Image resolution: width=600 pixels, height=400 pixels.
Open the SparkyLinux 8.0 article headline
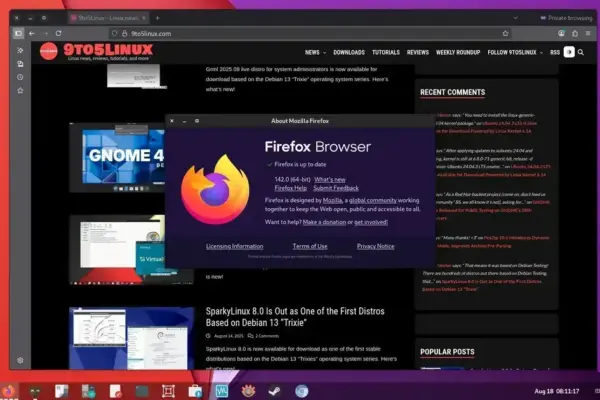tap(295, 317)
